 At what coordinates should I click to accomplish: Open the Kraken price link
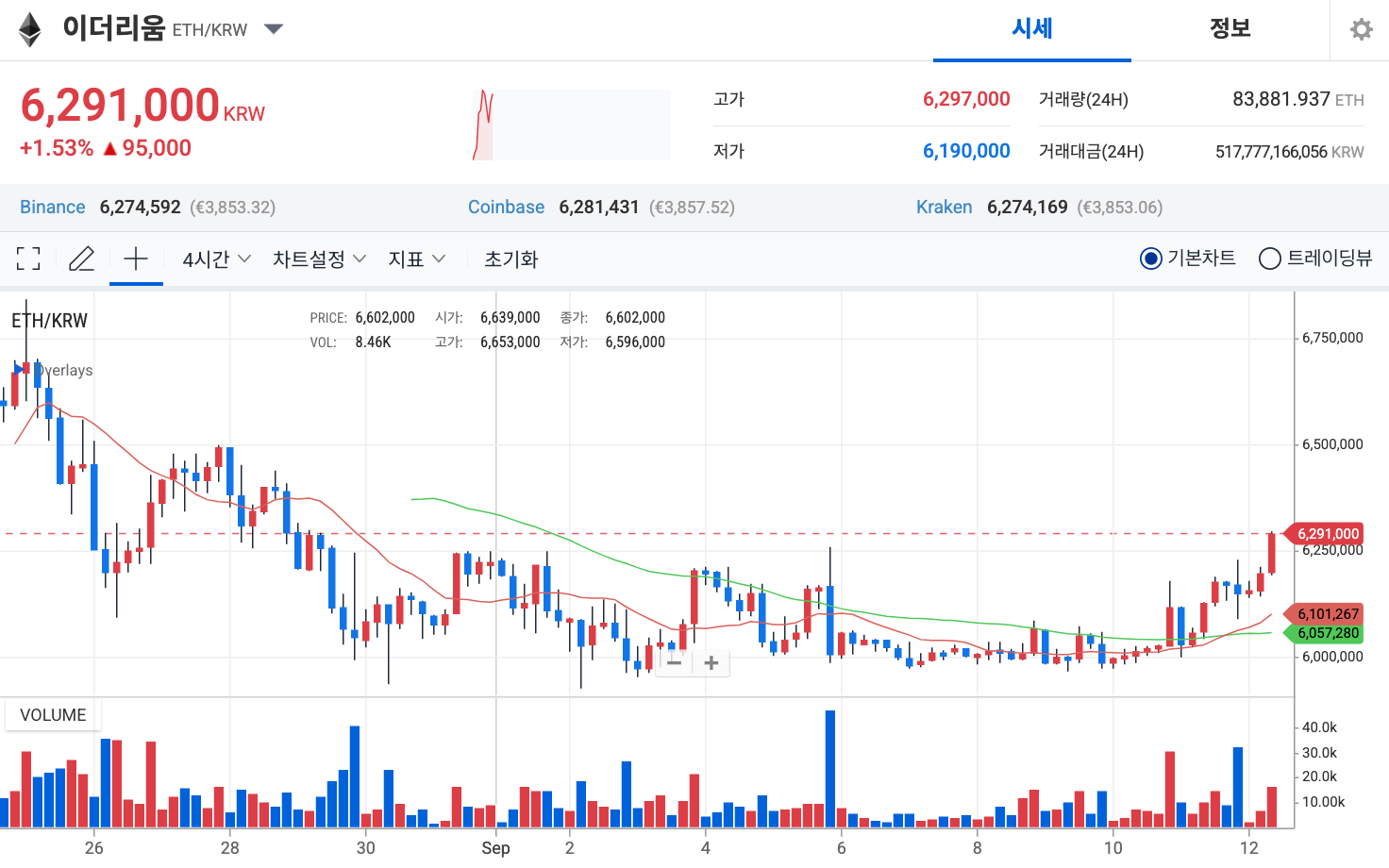[944, 207]
